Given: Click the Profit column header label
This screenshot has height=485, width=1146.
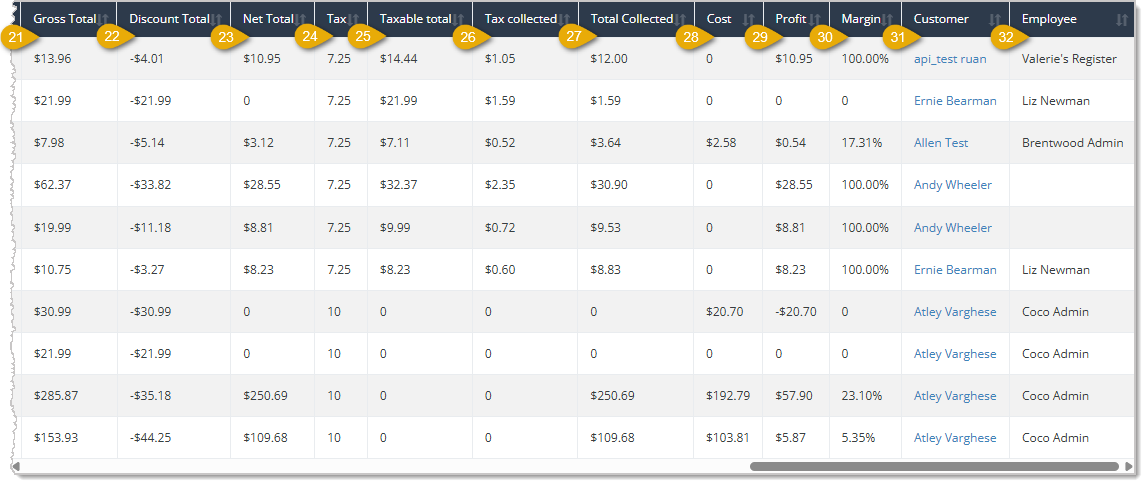Looking at the screenshot, I should pos(791,19).
